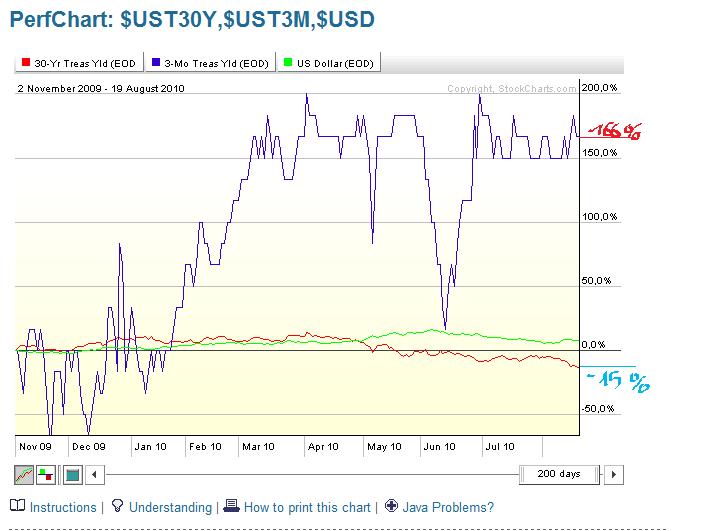Open How to print this chart link

(x=307, y=508)
